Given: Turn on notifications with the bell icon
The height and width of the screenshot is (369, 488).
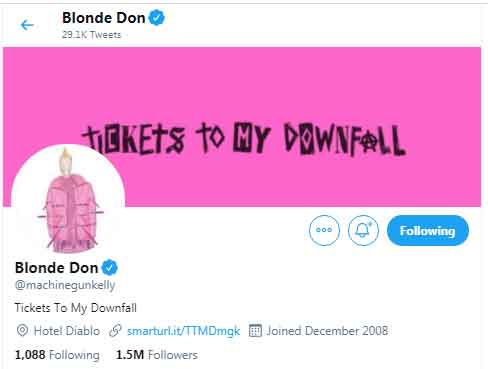Looking at the screenshot, I should [363, 230].
